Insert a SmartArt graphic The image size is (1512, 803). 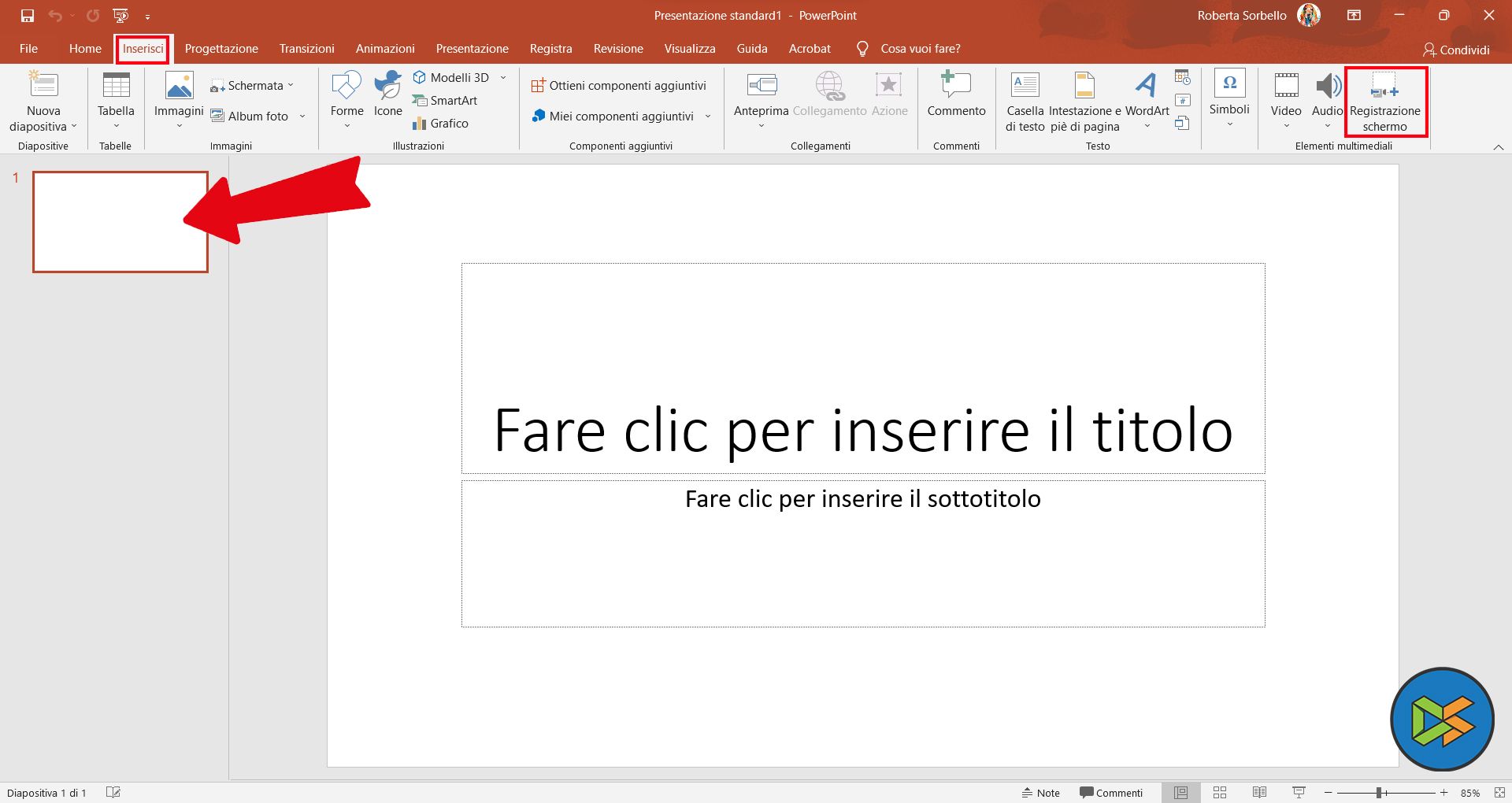tap(445, 101)
